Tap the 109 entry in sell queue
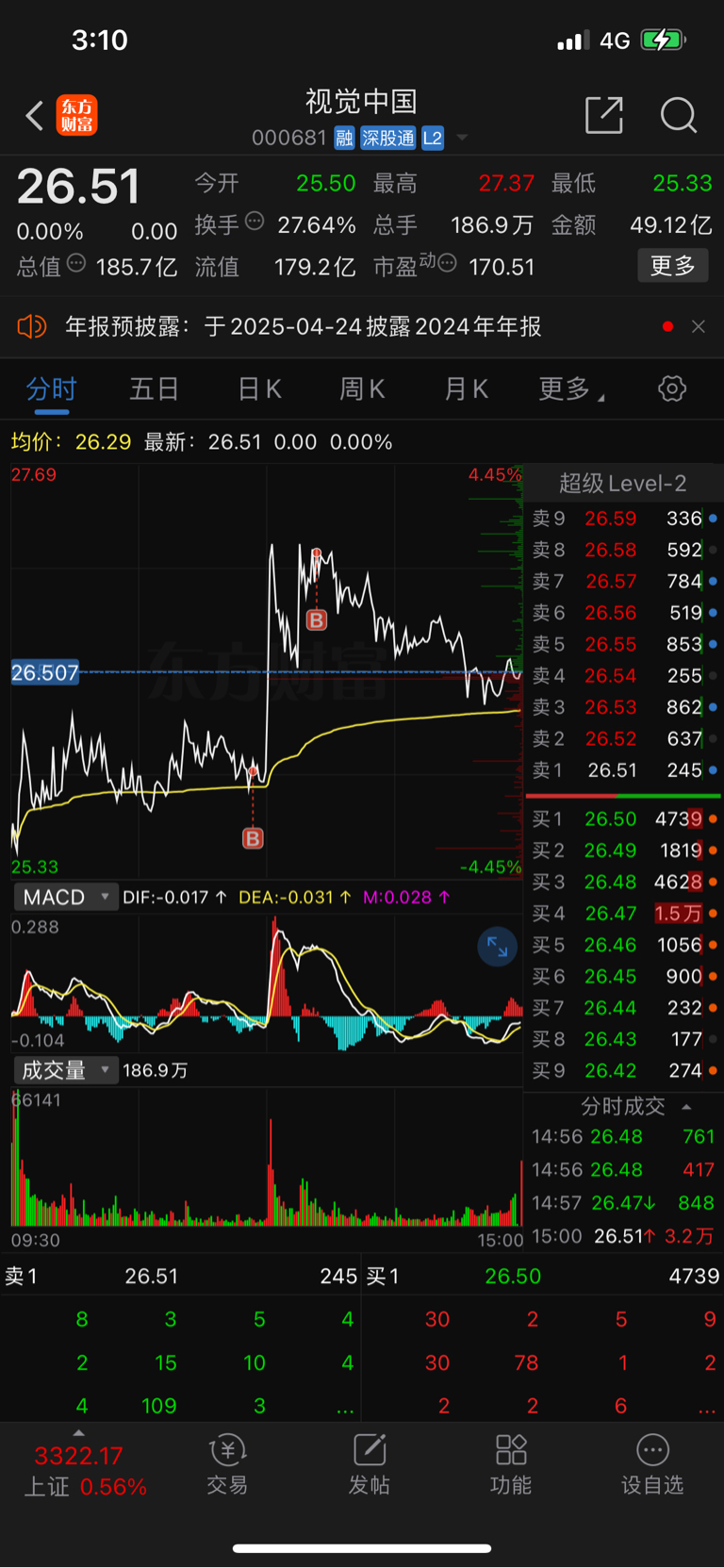724x1568 pixels. tap(159, 1406)
